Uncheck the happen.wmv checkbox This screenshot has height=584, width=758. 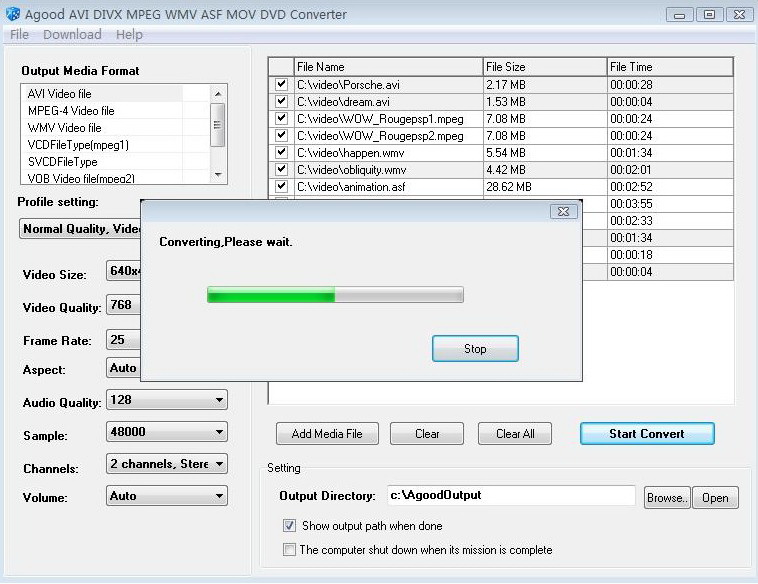281,152
